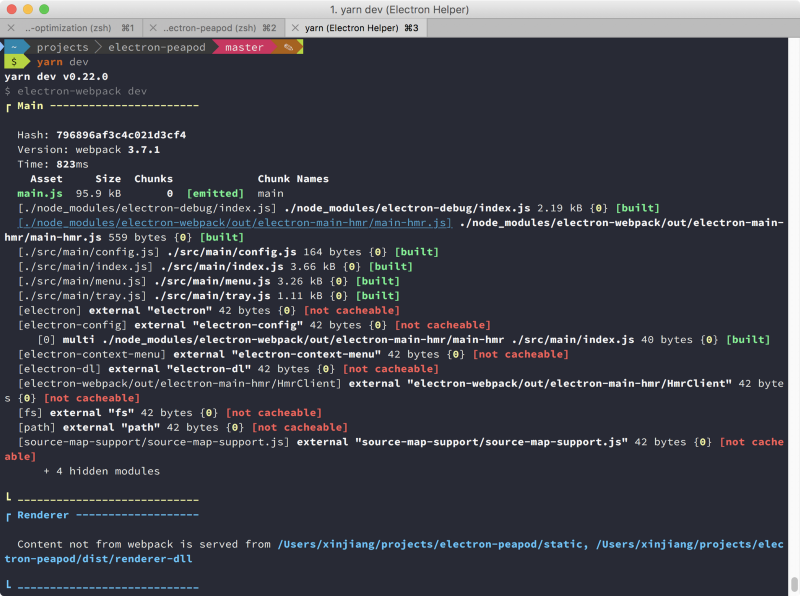The height and width of the screenshot is (596, 800).
Task: Click the window title '1. yarn dev (Electron Helper)'
Action: [399, 9]
